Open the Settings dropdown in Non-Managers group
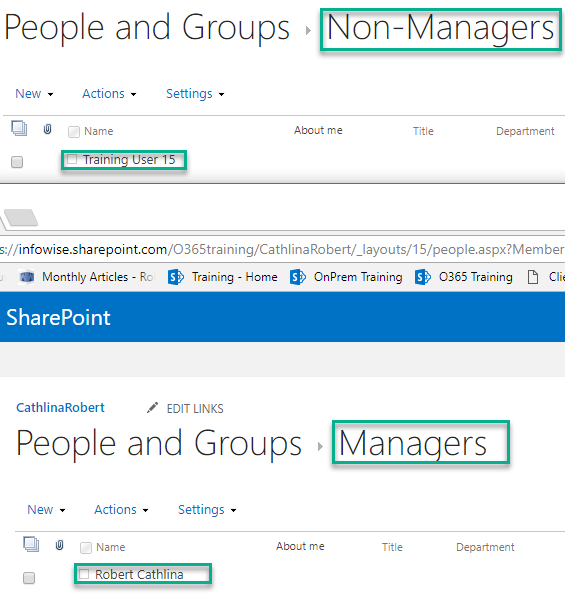 [x=195, y=93]
